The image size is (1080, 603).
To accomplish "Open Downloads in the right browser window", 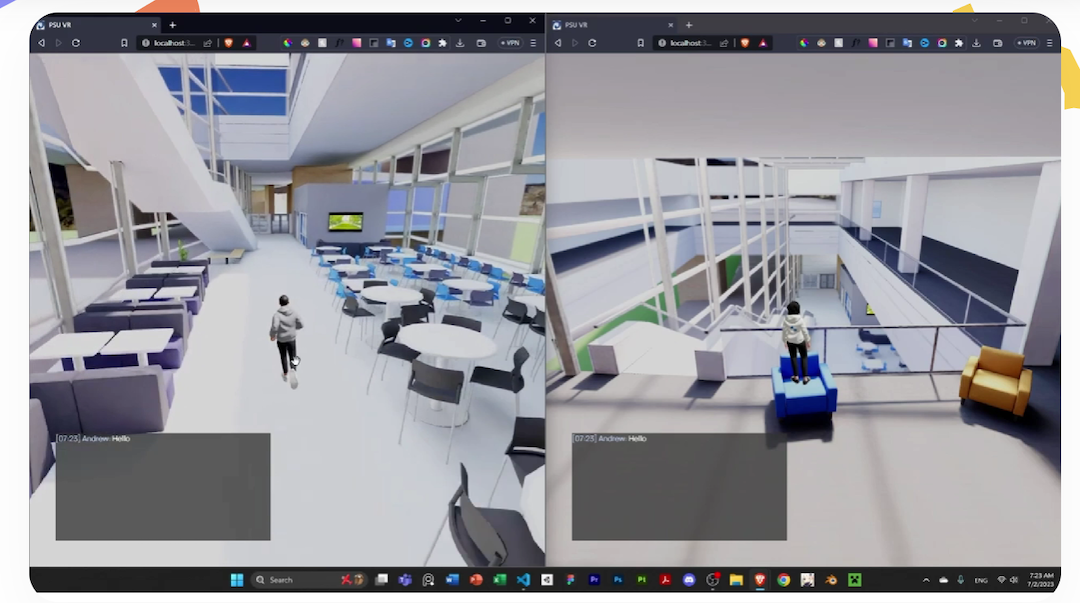I will (977, 43).
